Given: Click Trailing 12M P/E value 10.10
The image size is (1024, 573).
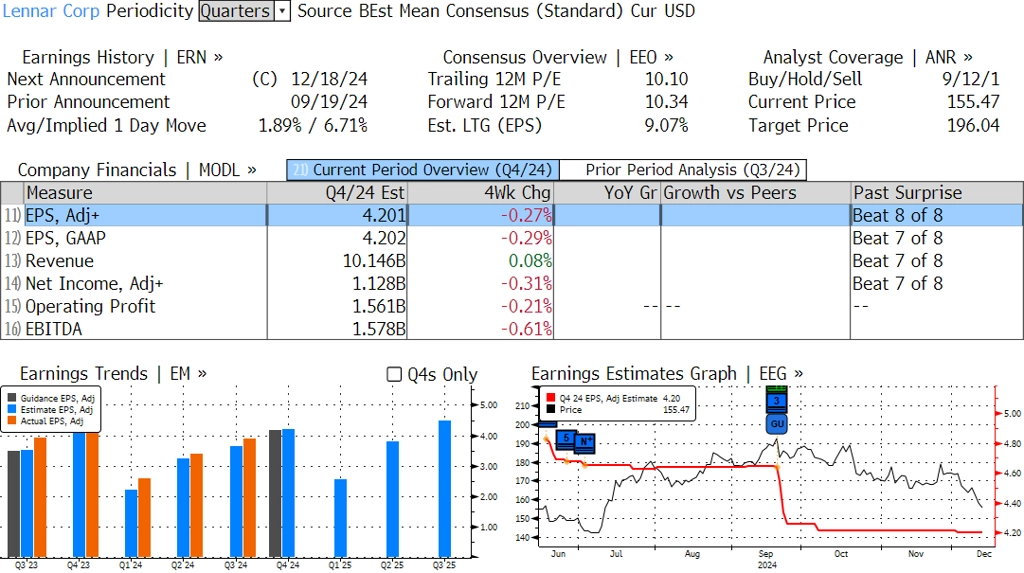Looking at the screenshot, I should tap(667, 79).
